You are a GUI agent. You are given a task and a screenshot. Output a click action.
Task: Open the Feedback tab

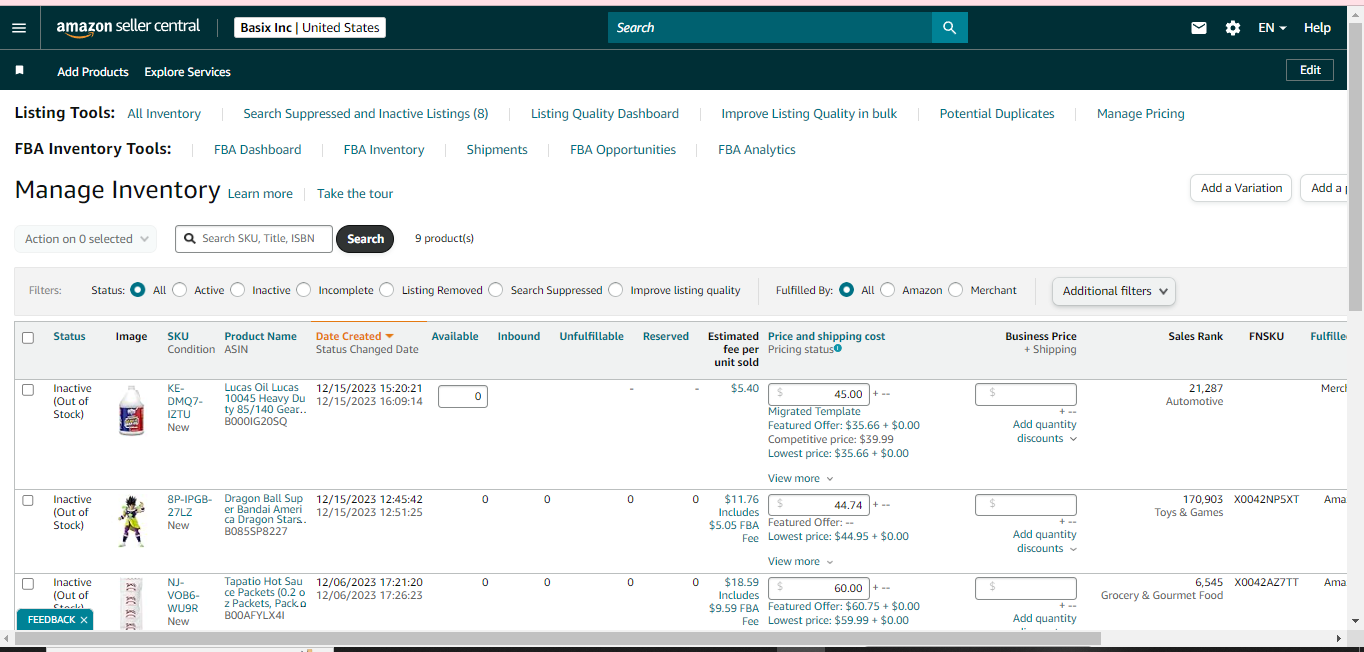(x=51, y=620)
